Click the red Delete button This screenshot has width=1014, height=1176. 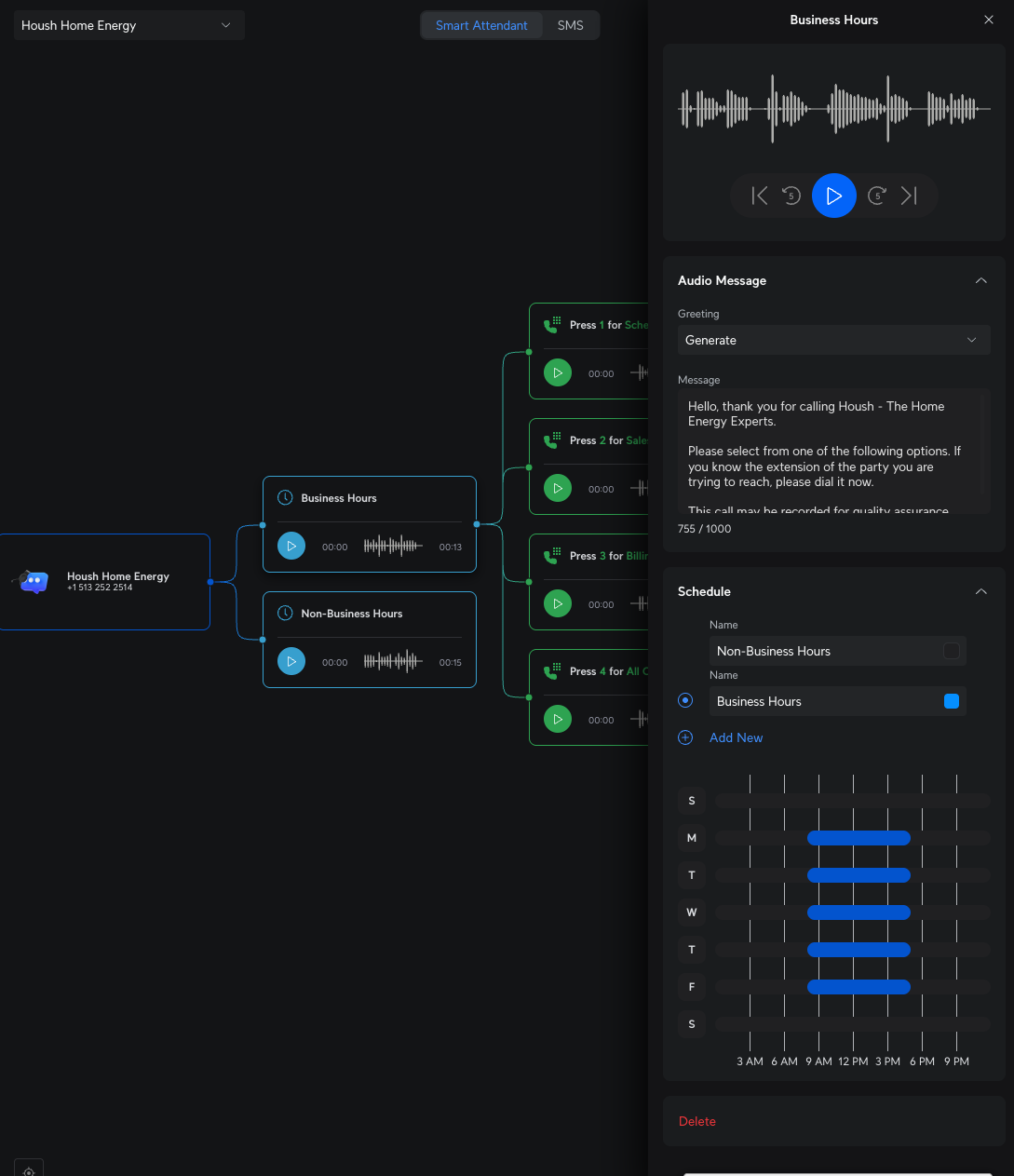coord(697,1121)
